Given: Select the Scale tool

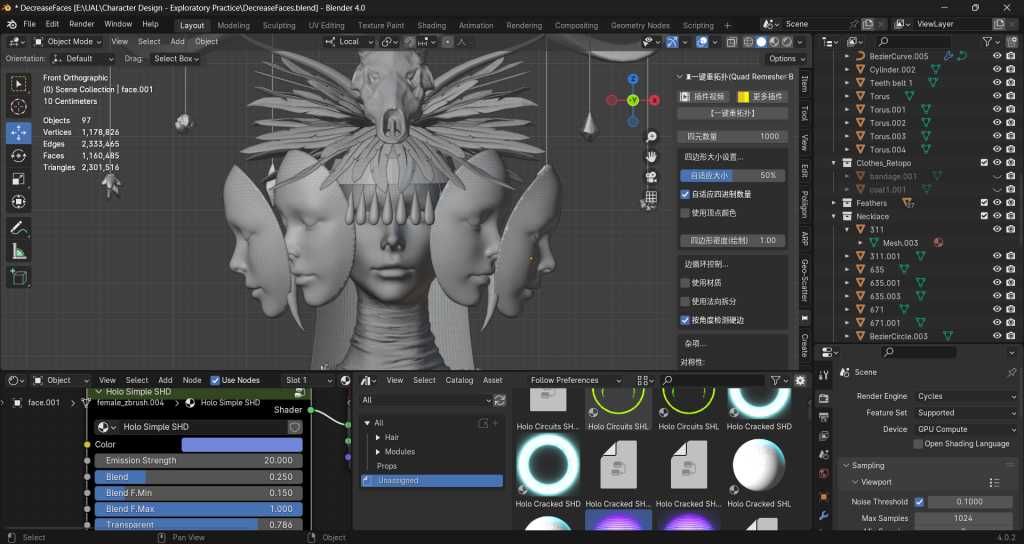Looking at the screenshot, I should [18, 178].
